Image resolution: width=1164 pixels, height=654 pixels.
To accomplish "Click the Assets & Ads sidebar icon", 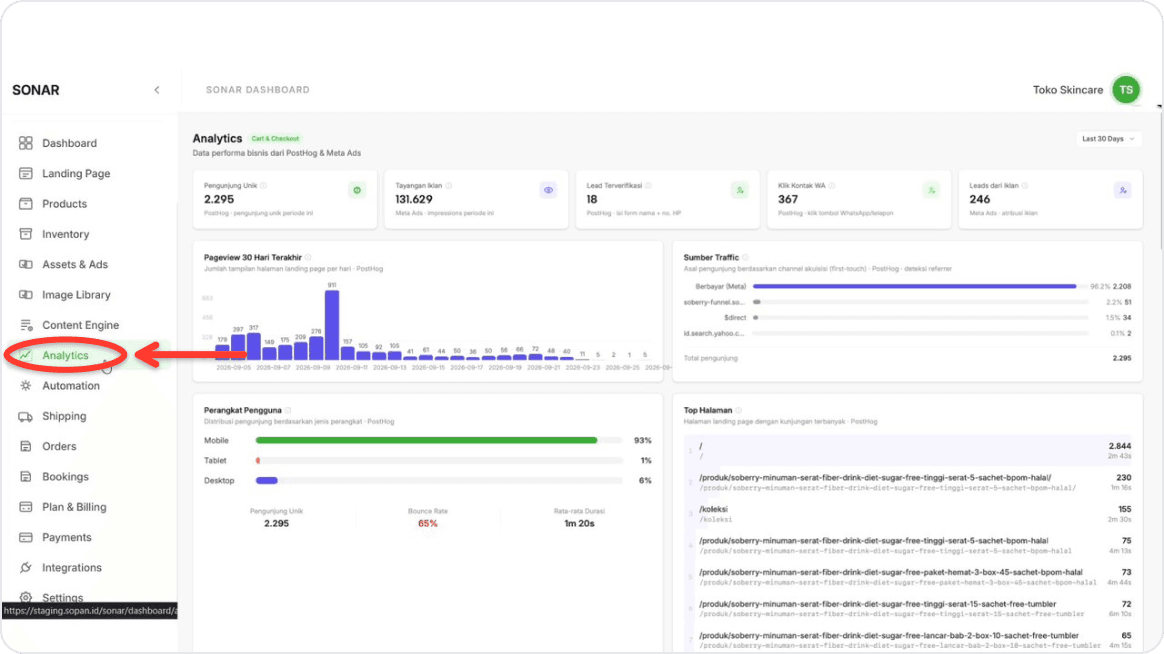I will click(26, 264).
